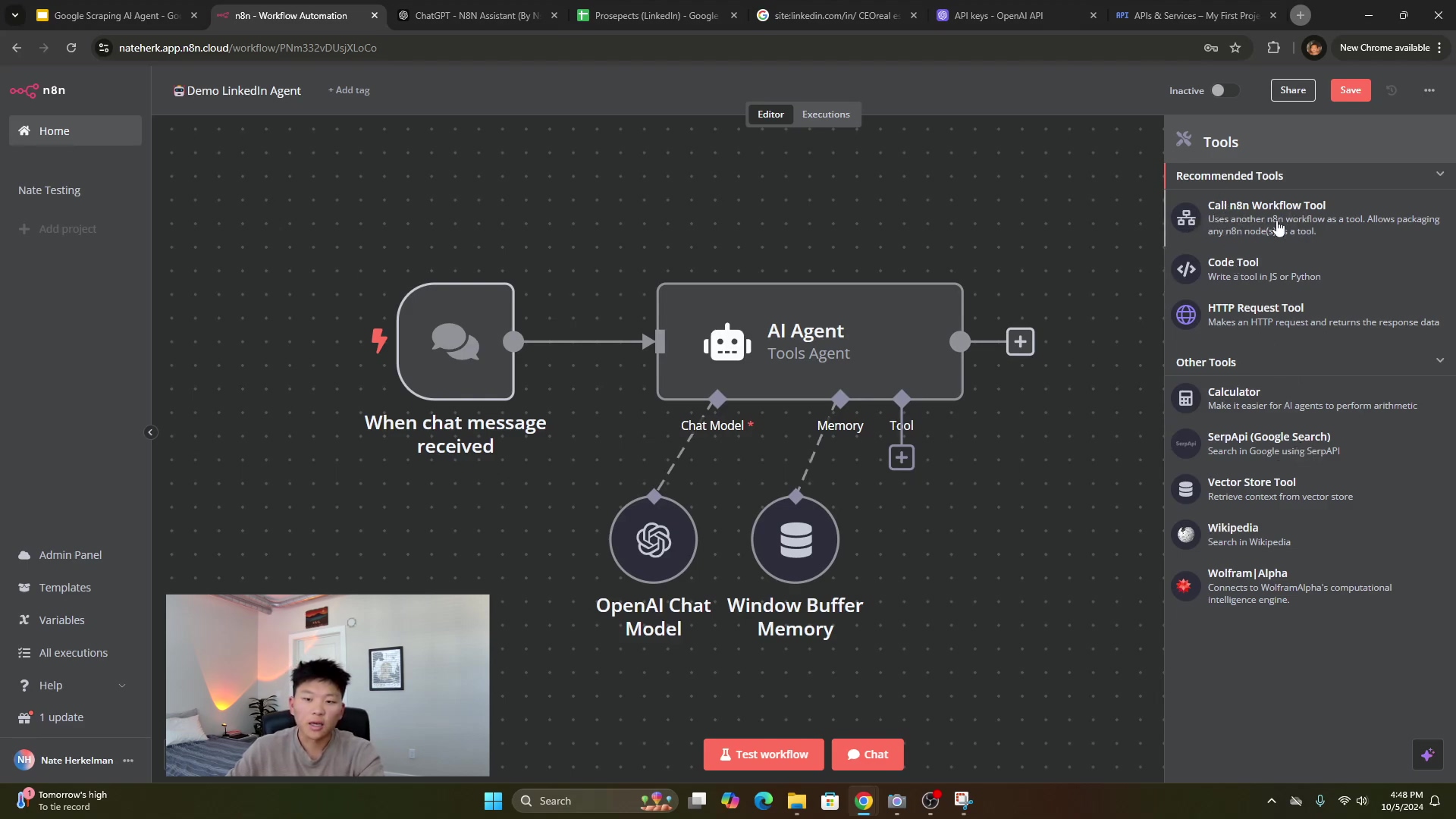Choose the Vector Store Tool

click(x=1310, y=489)
